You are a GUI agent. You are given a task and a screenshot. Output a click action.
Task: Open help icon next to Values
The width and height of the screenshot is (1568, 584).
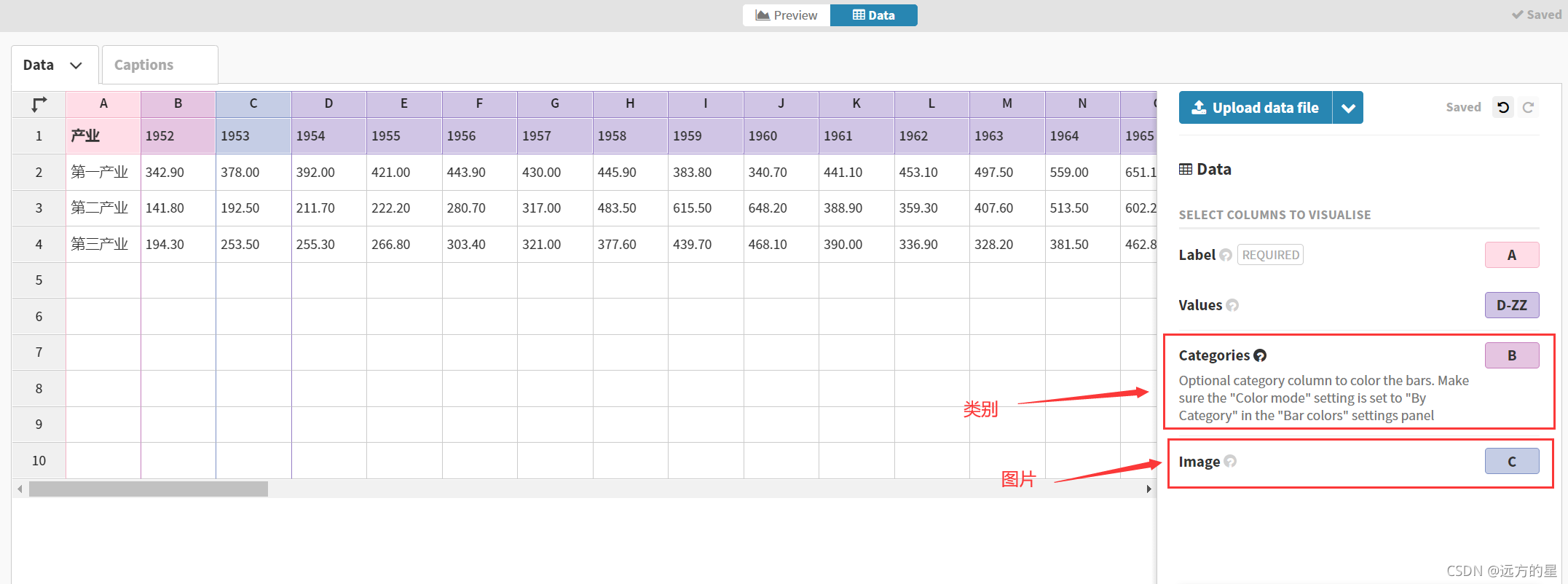[1232, 305]
